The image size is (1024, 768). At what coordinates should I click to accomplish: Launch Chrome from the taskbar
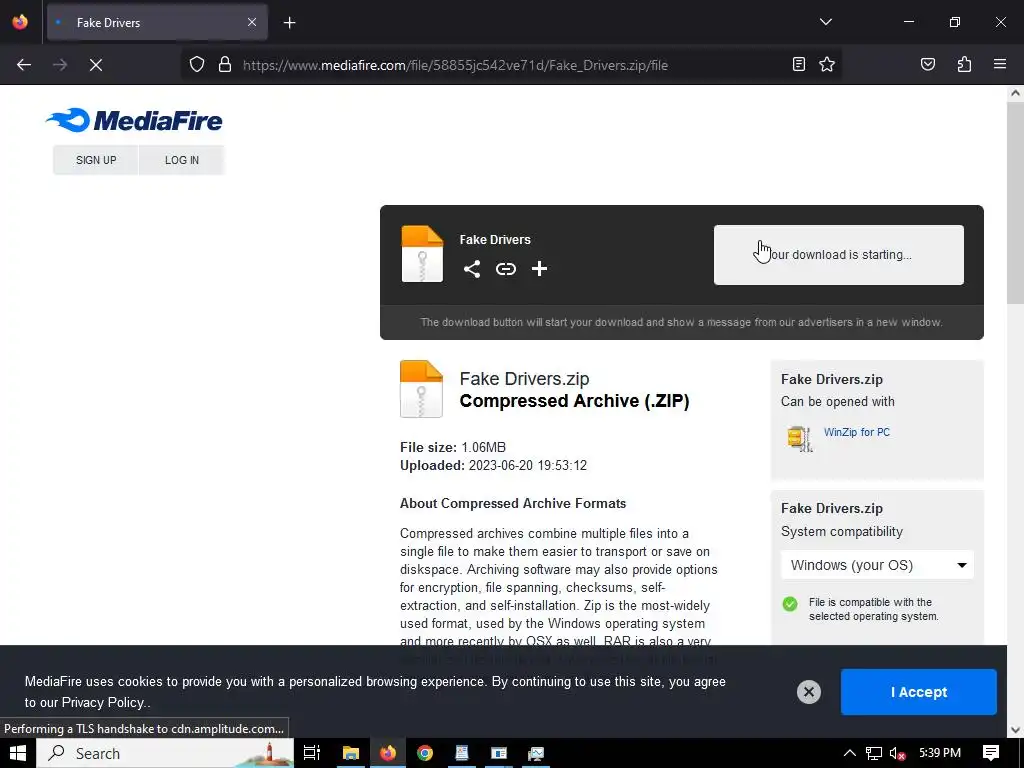[425, 753]
